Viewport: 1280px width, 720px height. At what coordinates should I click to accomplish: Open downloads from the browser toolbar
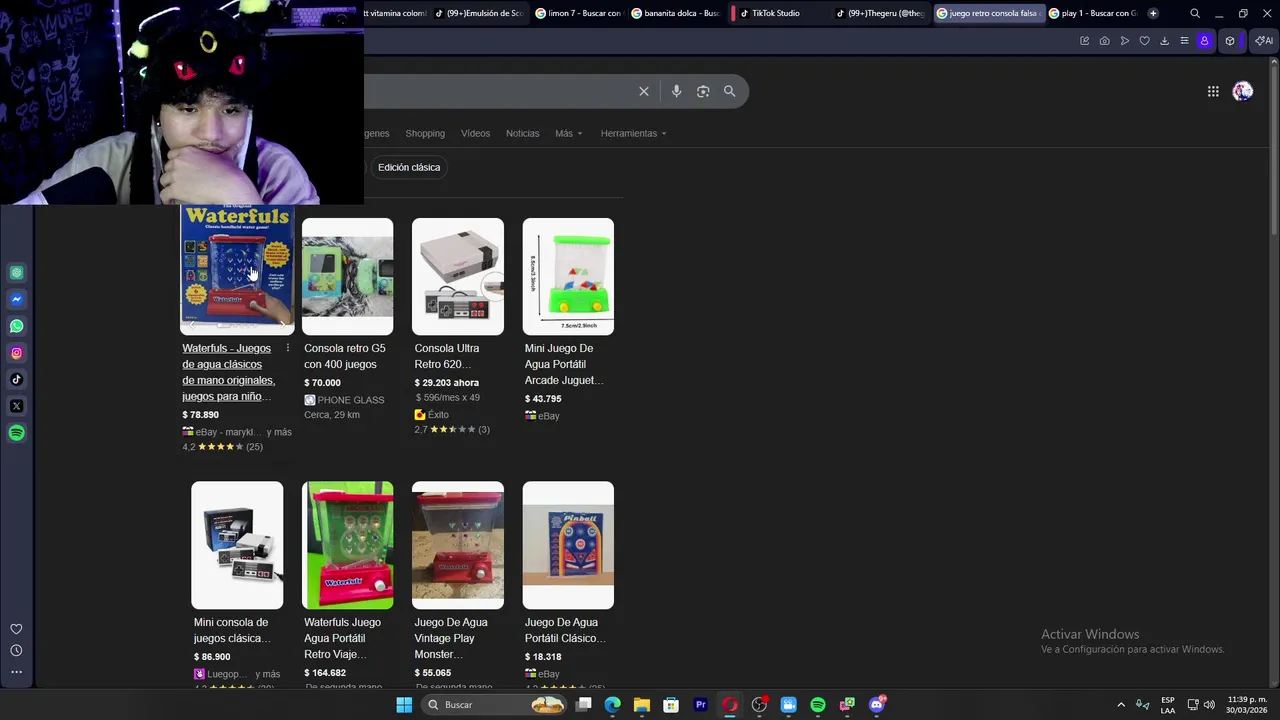1164,41
